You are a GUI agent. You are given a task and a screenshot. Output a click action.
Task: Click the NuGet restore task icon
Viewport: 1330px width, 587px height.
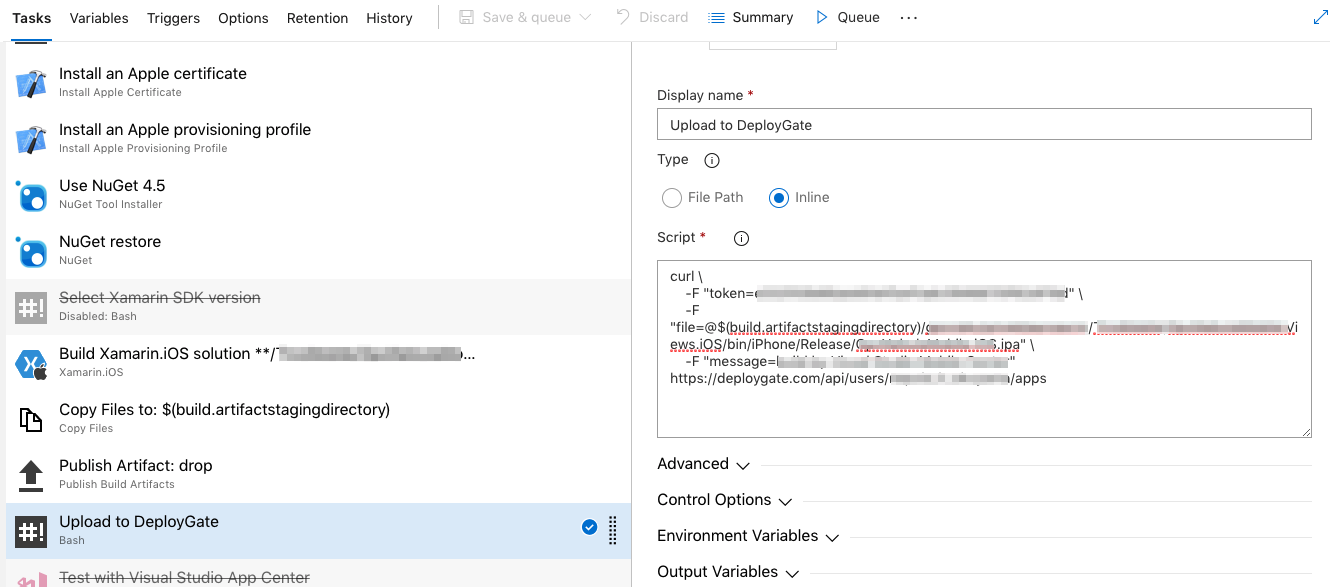[x=31, y=251]
